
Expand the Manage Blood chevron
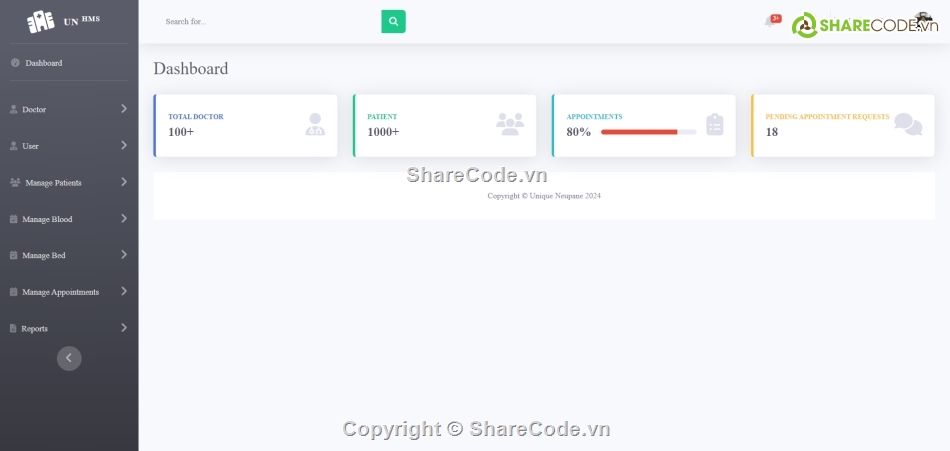124,218
